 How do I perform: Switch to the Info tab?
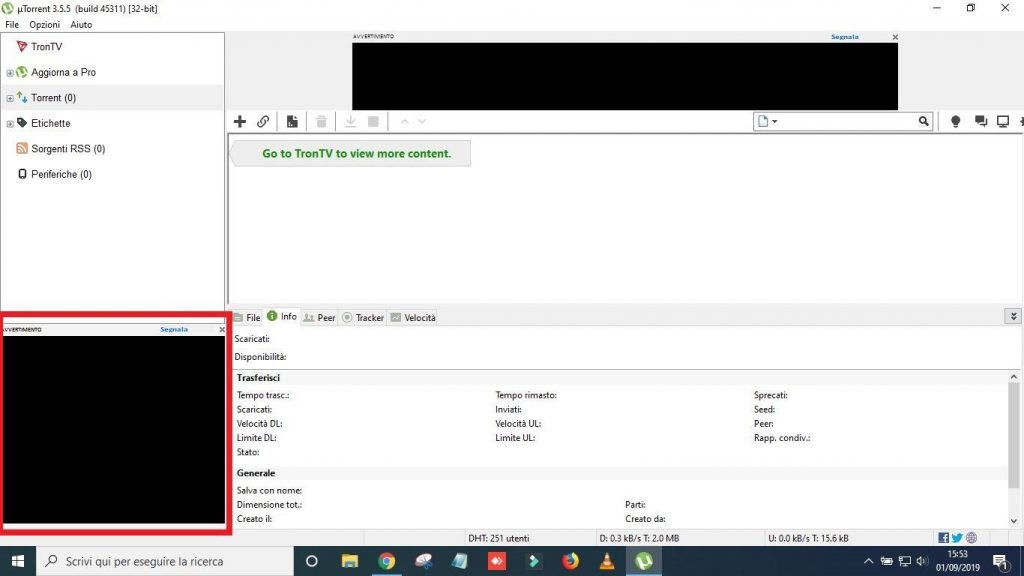click(282, 316)
